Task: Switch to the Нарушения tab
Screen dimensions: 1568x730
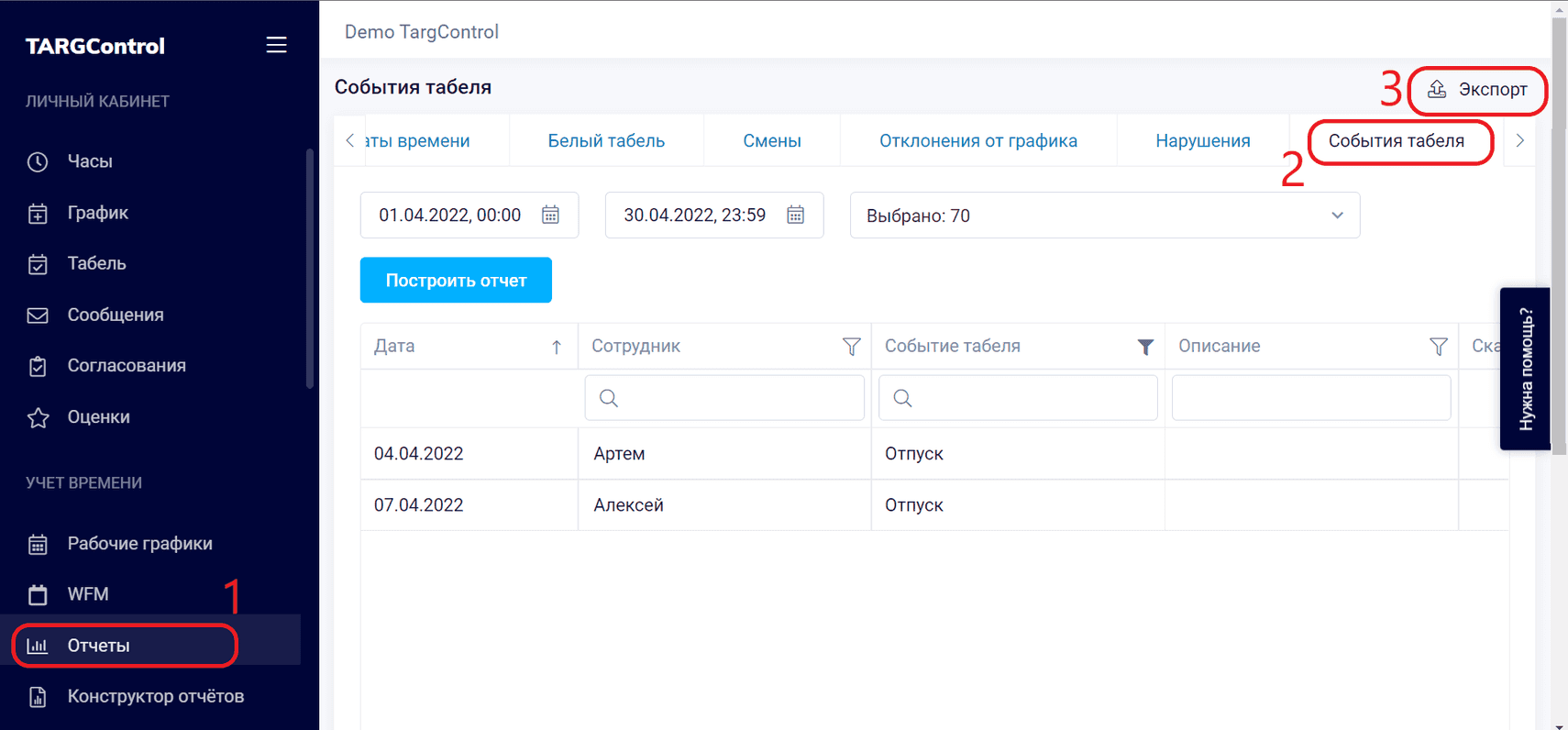Action: 1202,141
